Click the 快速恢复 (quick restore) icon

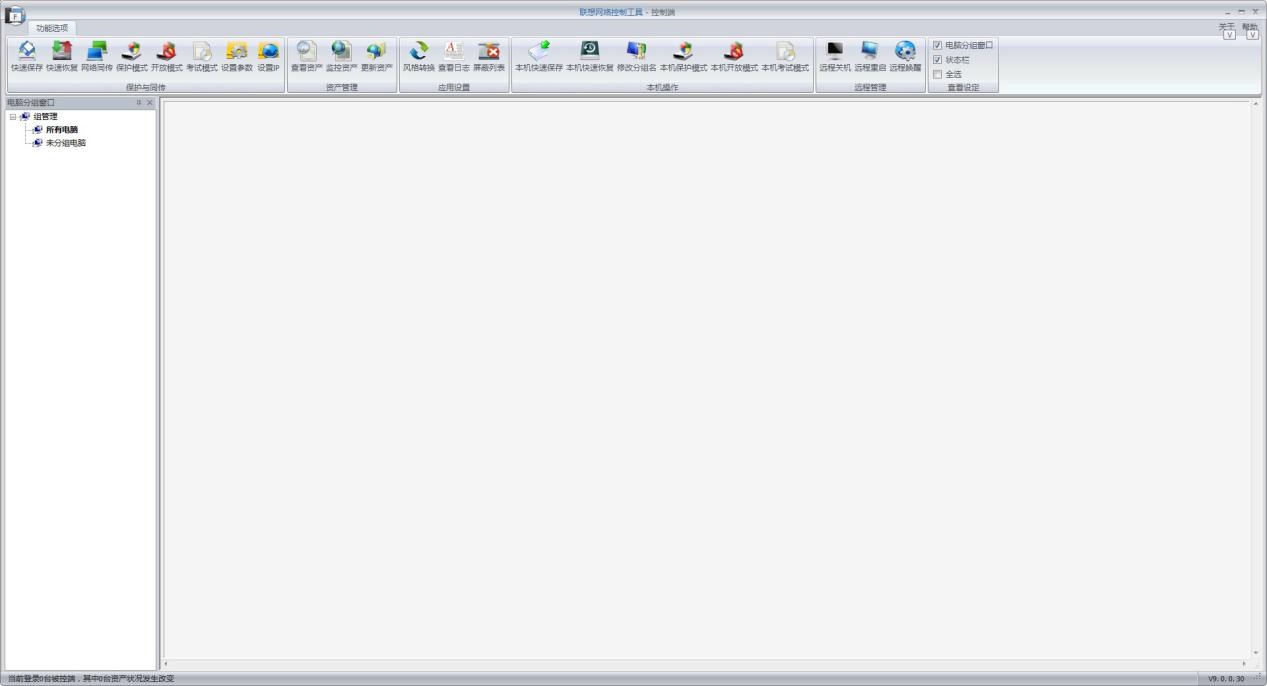tap(62, 57)
